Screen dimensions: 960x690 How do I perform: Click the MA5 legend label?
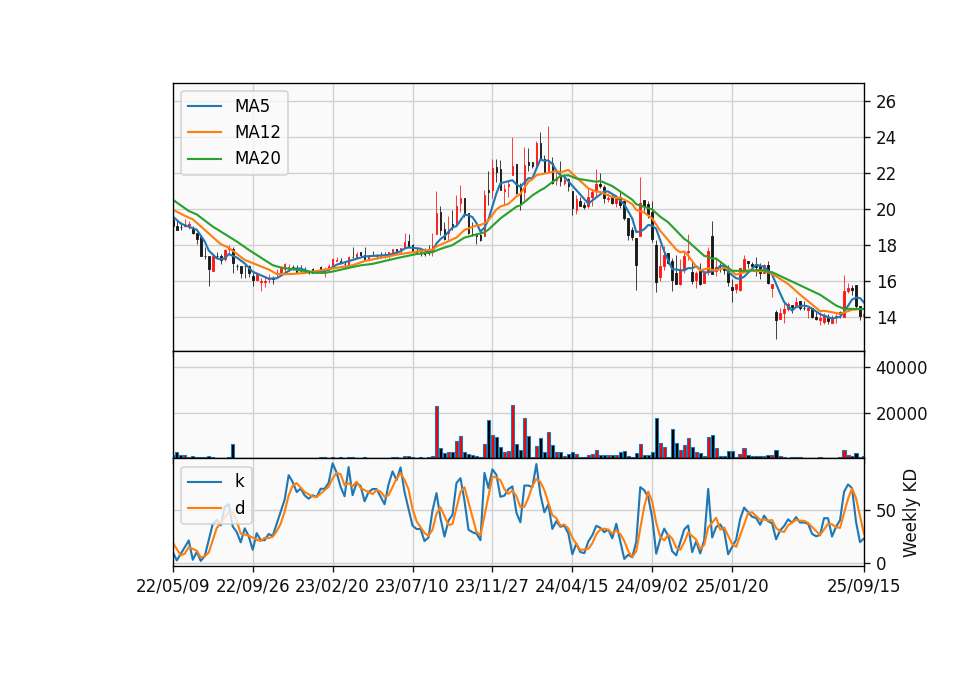[x=252, y=106]
